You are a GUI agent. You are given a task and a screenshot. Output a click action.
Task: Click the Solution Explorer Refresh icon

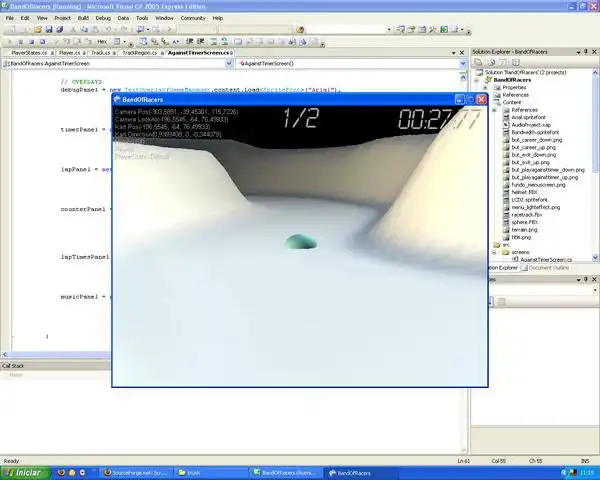[503, 62]
